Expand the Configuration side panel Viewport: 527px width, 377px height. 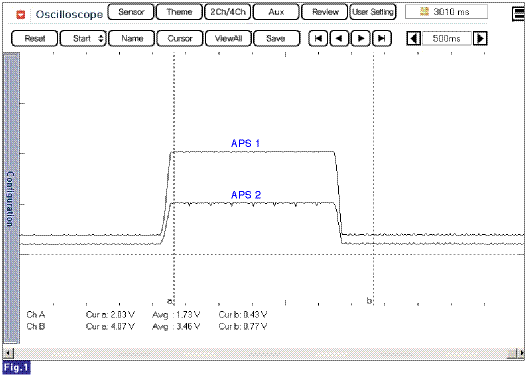11,199
